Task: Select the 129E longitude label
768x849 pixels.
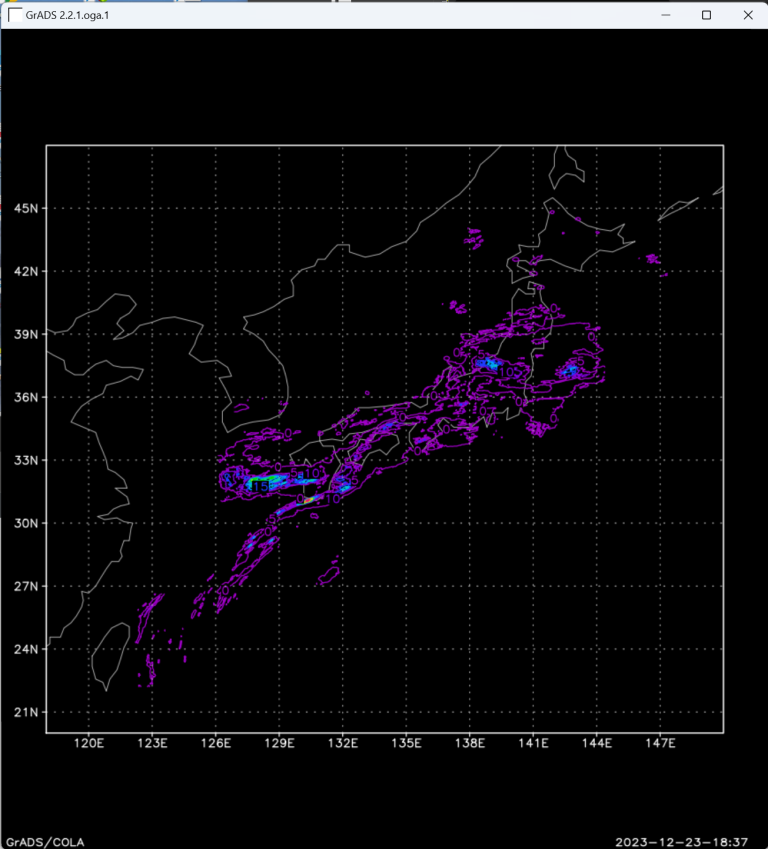Action: [279, 744]
